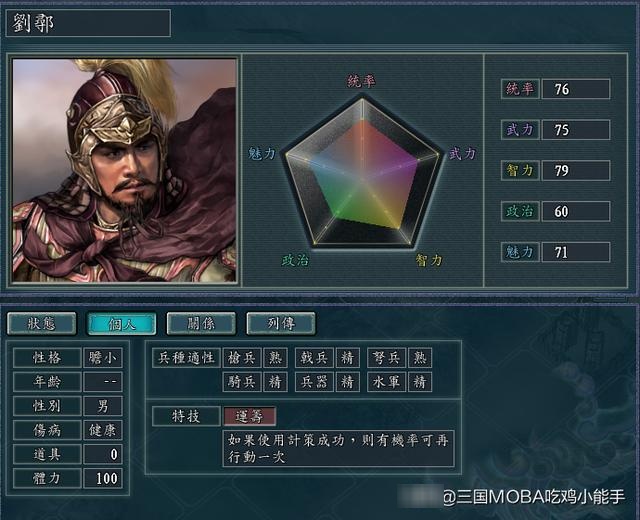Open the 關係 tab
Image resolution: width=640 pixels, height=520 pixels.
(201, 323)
